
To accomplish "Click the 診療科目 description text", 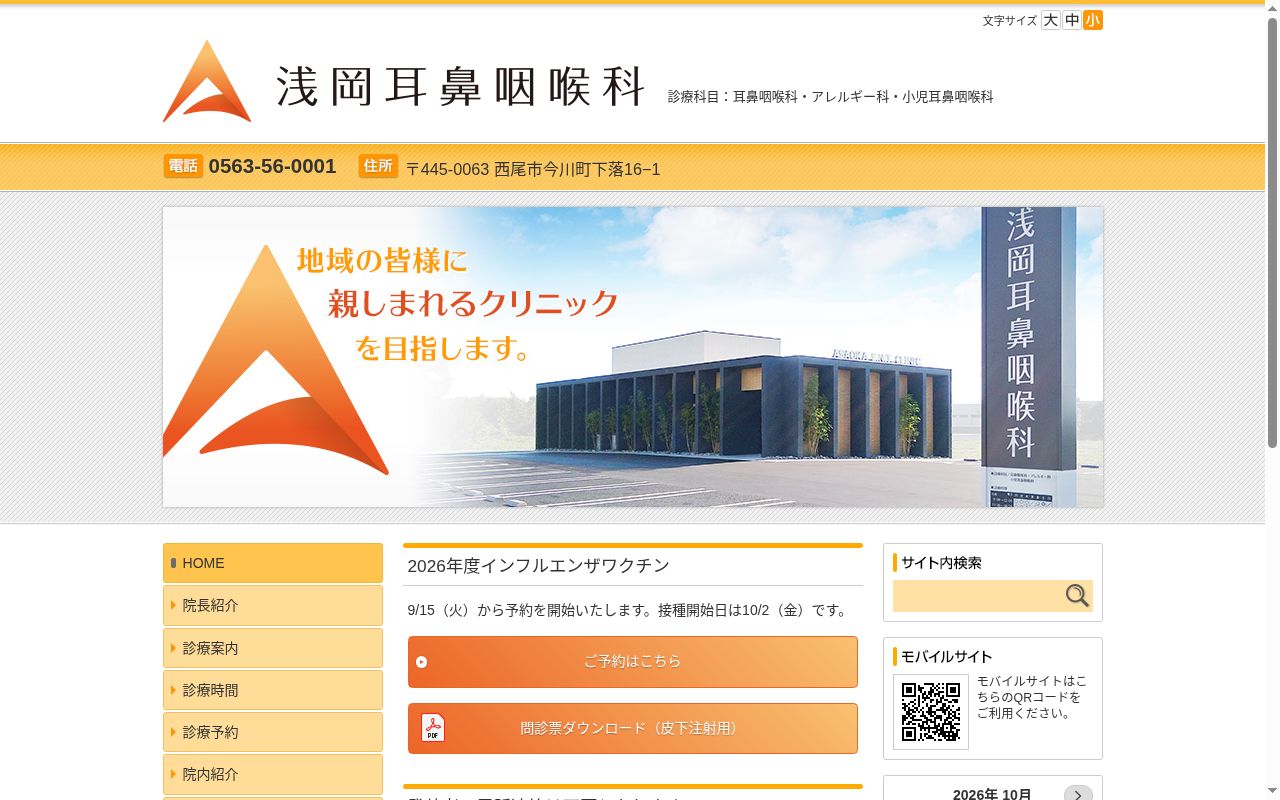I will coord(831,97).
